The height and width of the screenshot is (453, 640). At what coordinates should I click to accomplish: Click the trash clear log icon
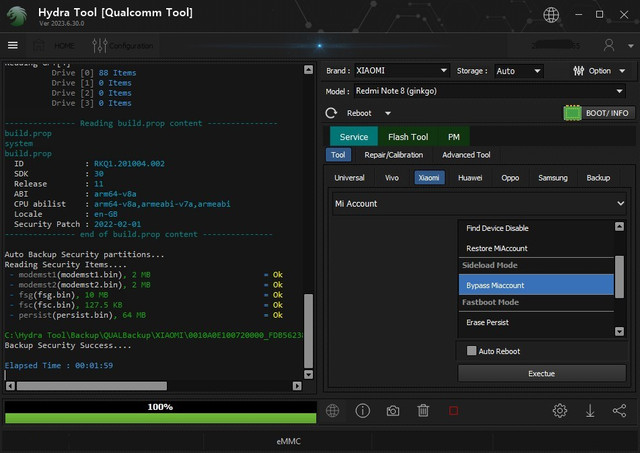tap(423, 411)
